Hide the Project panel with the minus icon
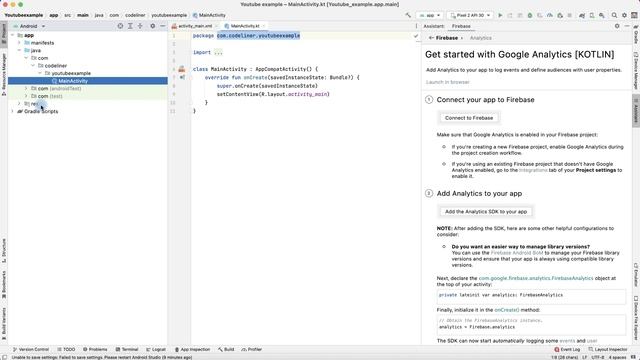Screen dimensions: 640x360 click(x=162, y=26)
